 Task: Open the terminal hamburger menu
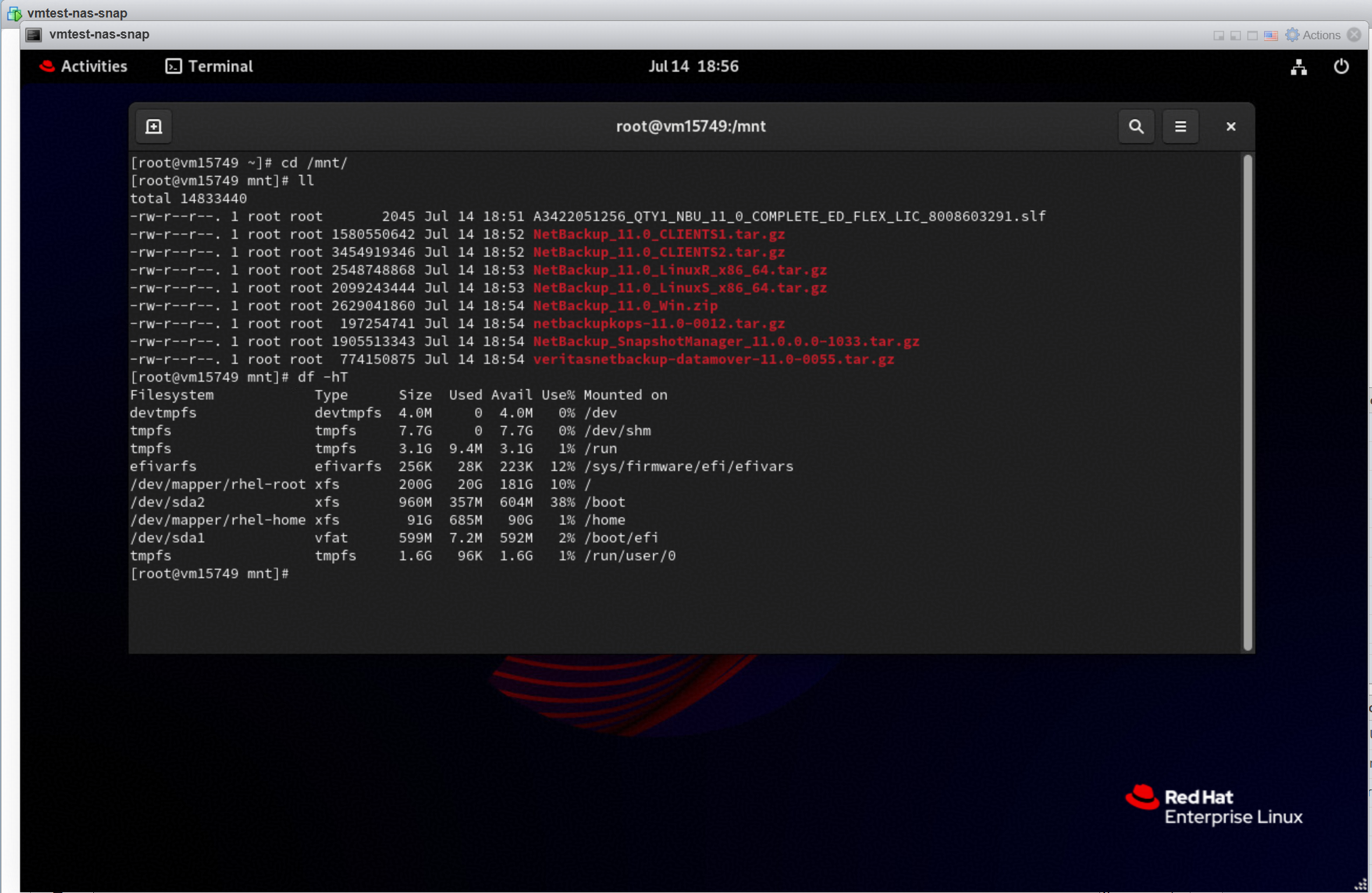[x=1180, y=126]
